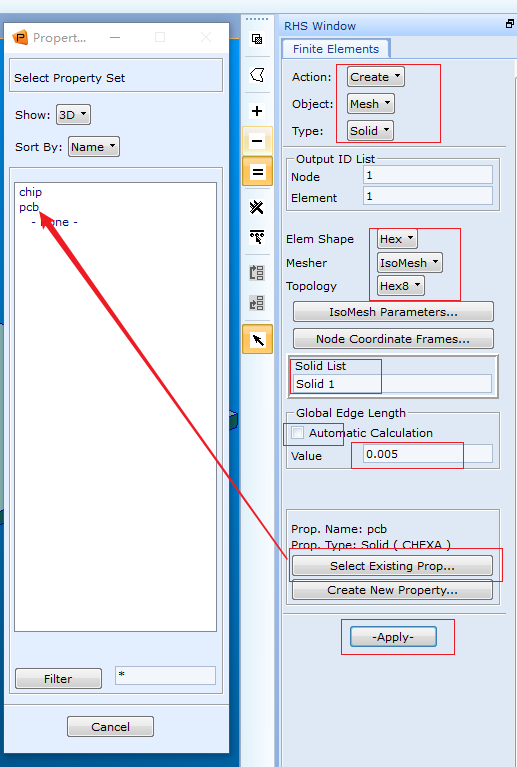The image size is (517, 767).
Task: Click the Node ID input field
Action: click(428, 175)
